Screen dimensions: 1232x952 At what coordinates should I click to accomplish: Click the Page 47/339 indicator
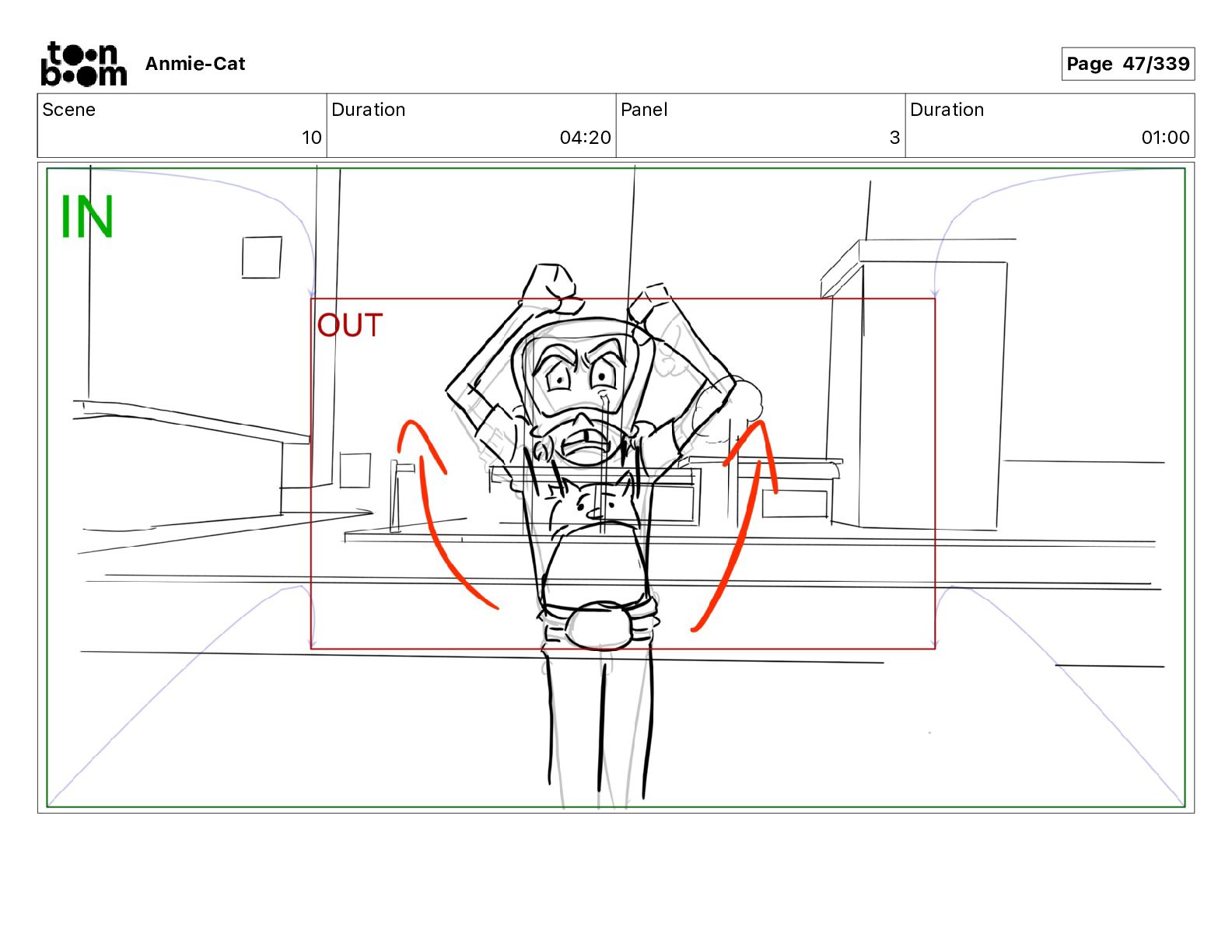[1128, 64]
